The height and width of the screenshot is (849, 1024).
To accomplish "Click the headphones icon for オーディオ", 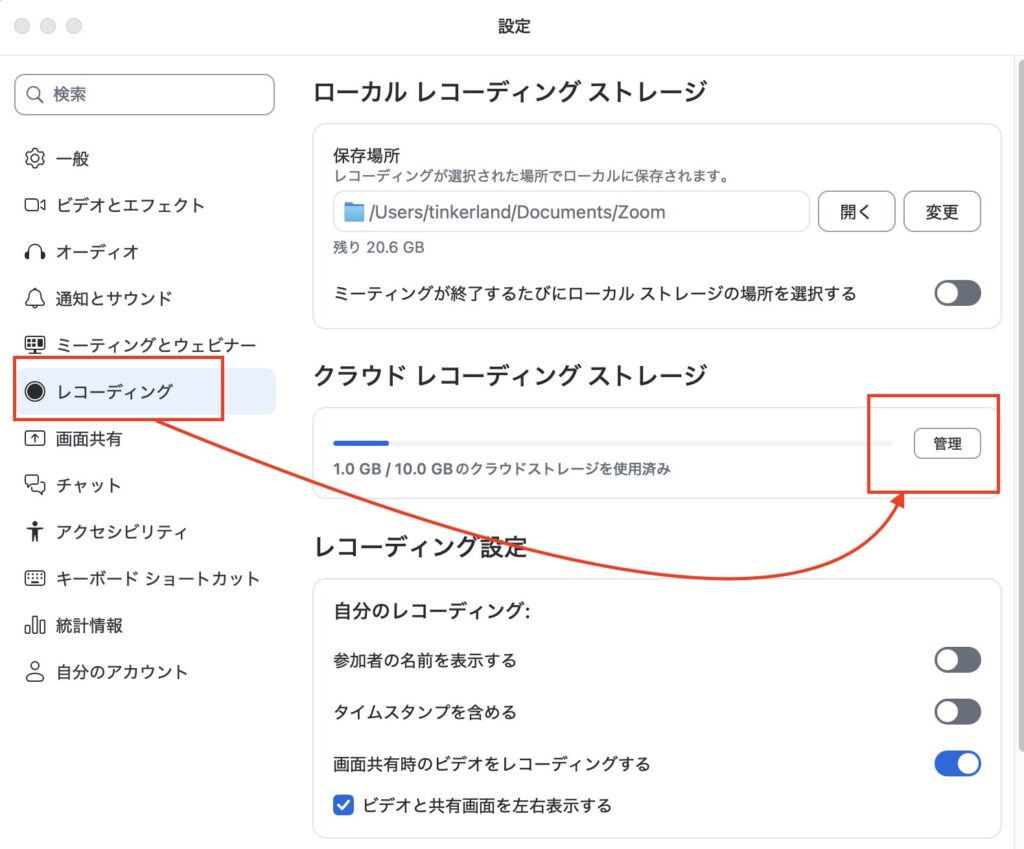I will pos(35,252).
